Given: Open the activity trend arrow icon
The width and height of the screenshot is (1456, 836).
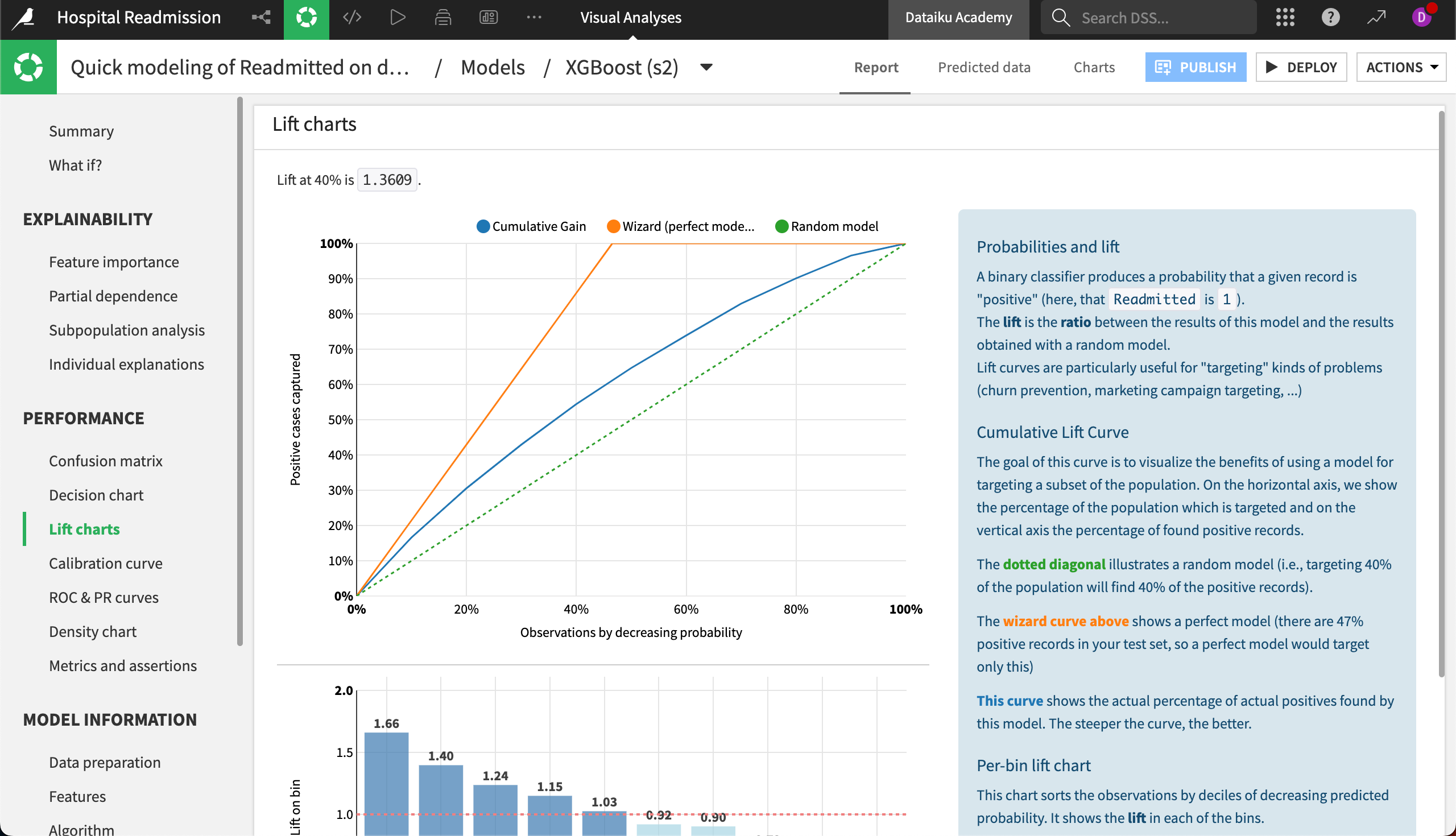Looking at the screenshot, I should (1376, 18).
